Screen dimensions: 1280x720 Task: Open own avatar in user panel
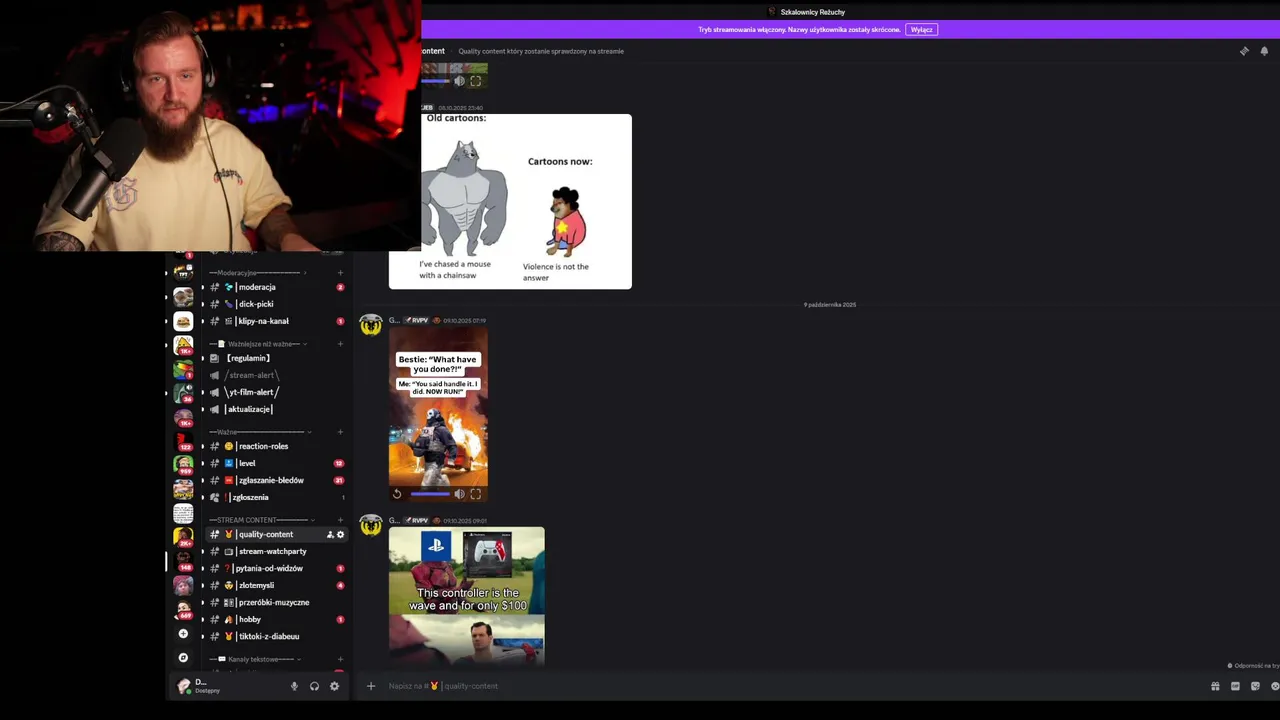coord(183,686)
